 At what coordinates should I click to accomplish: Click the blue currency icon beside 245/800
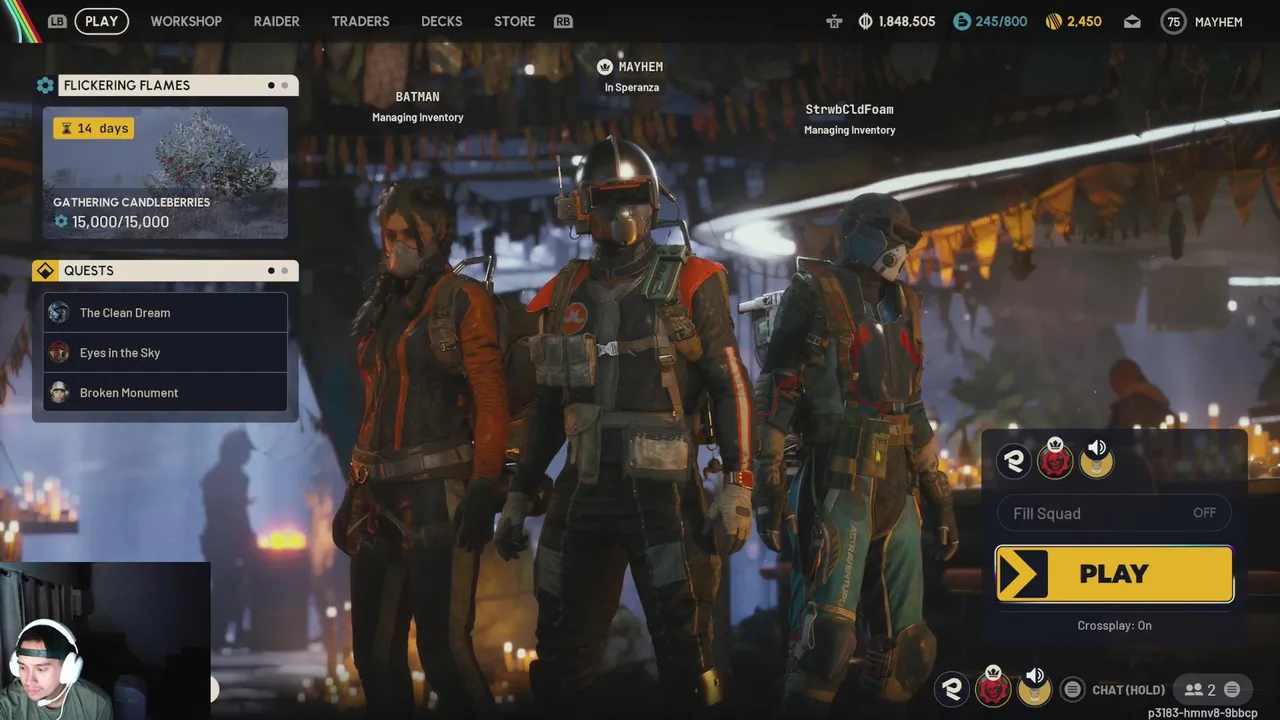961,21
